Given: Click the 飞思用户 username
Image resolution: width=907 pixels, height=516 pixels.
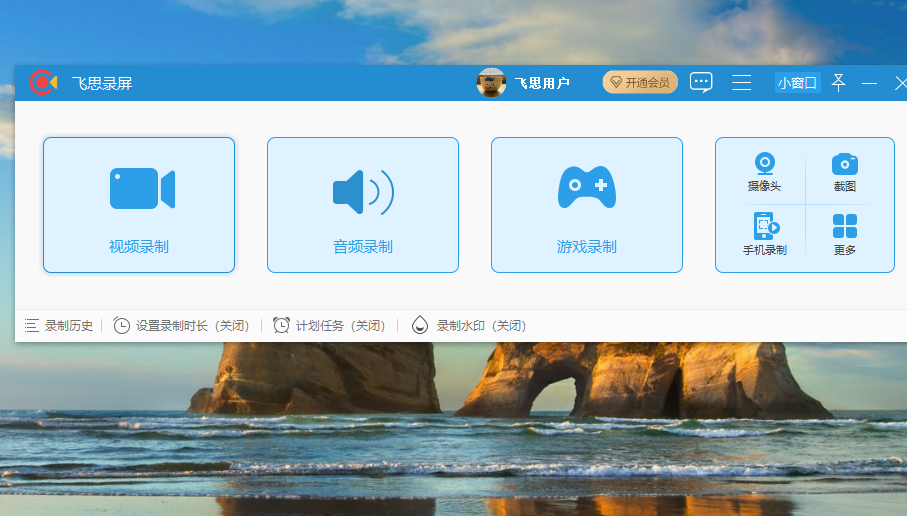Looking at the screenshot, I should pyautogui.click(x=542, y=83).
